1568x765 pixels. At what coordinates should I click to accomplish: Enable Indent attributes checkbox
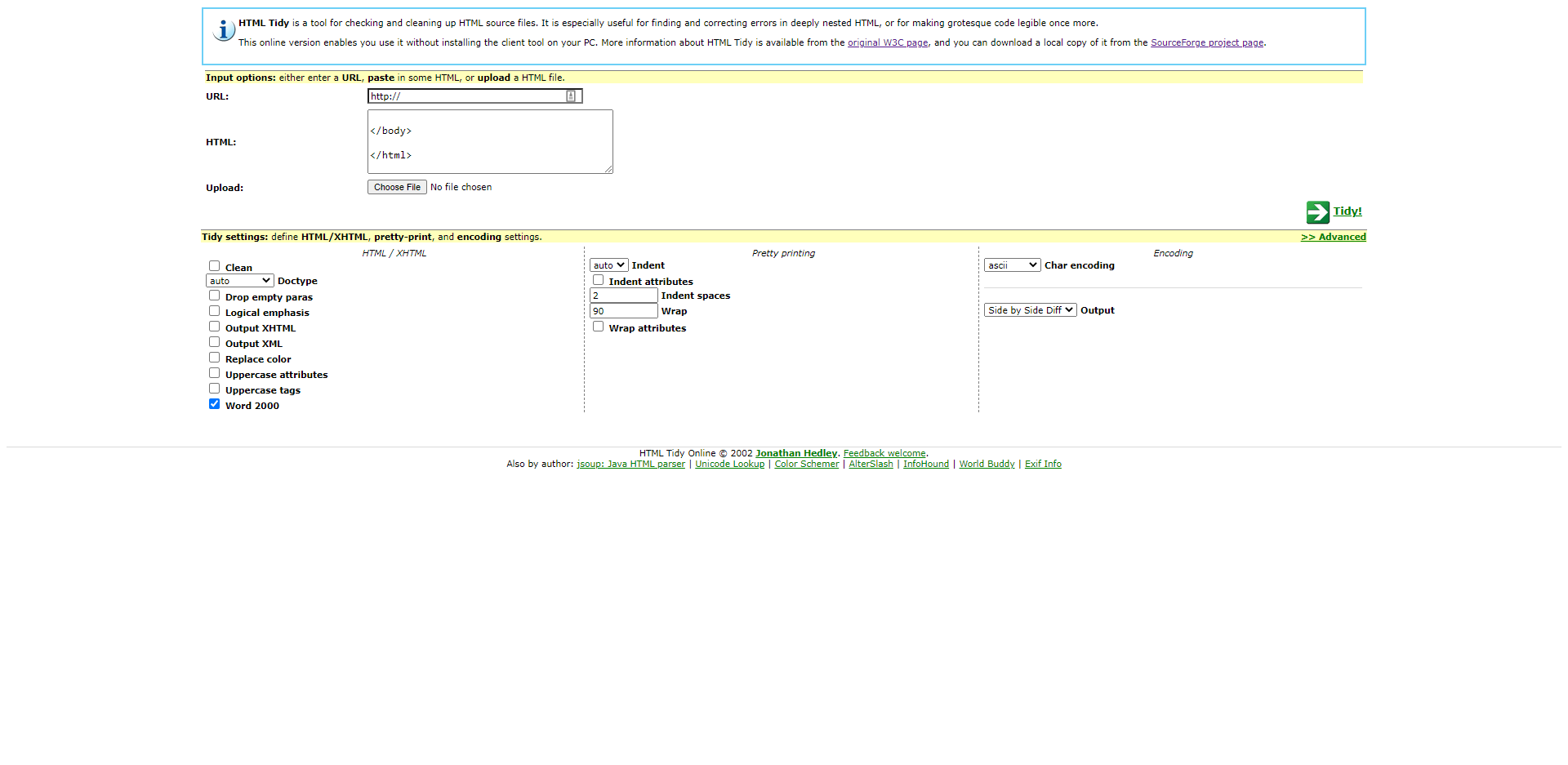click(x=598, y=280)
